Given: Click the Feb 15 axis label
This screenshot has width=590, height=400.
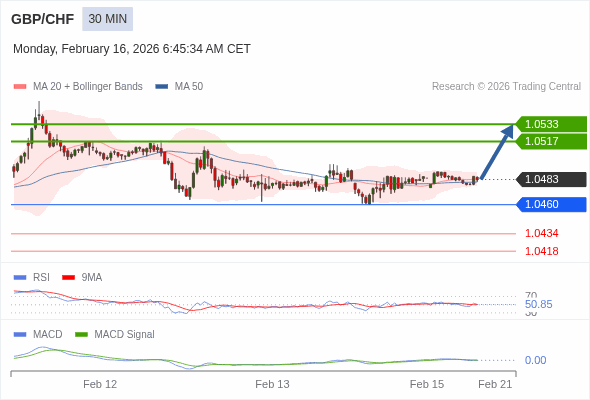Looking at the screenshot, I should click(427, 384).
